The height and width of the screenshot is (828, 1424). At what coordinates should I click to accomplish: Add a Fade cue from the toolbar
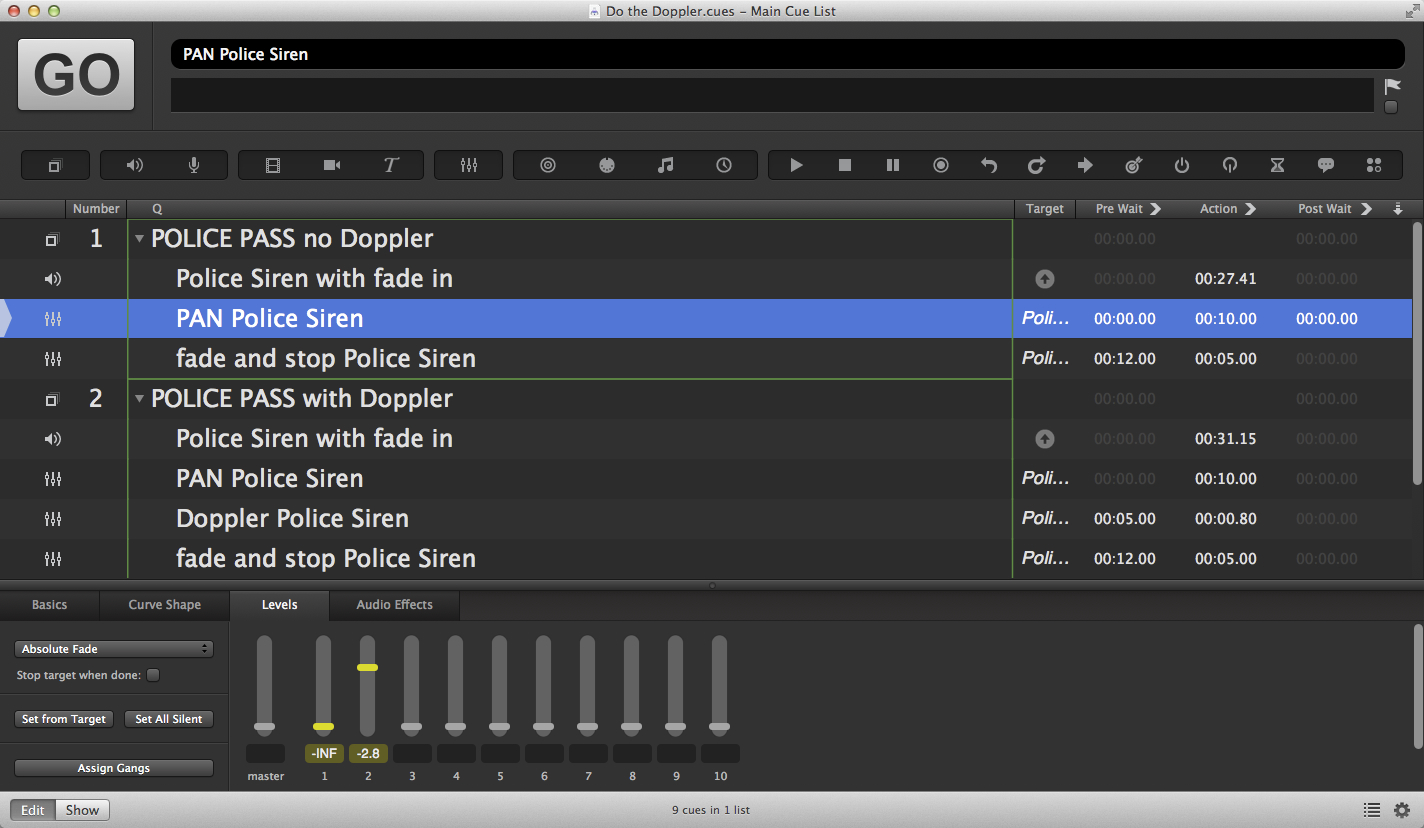[468, 165]
